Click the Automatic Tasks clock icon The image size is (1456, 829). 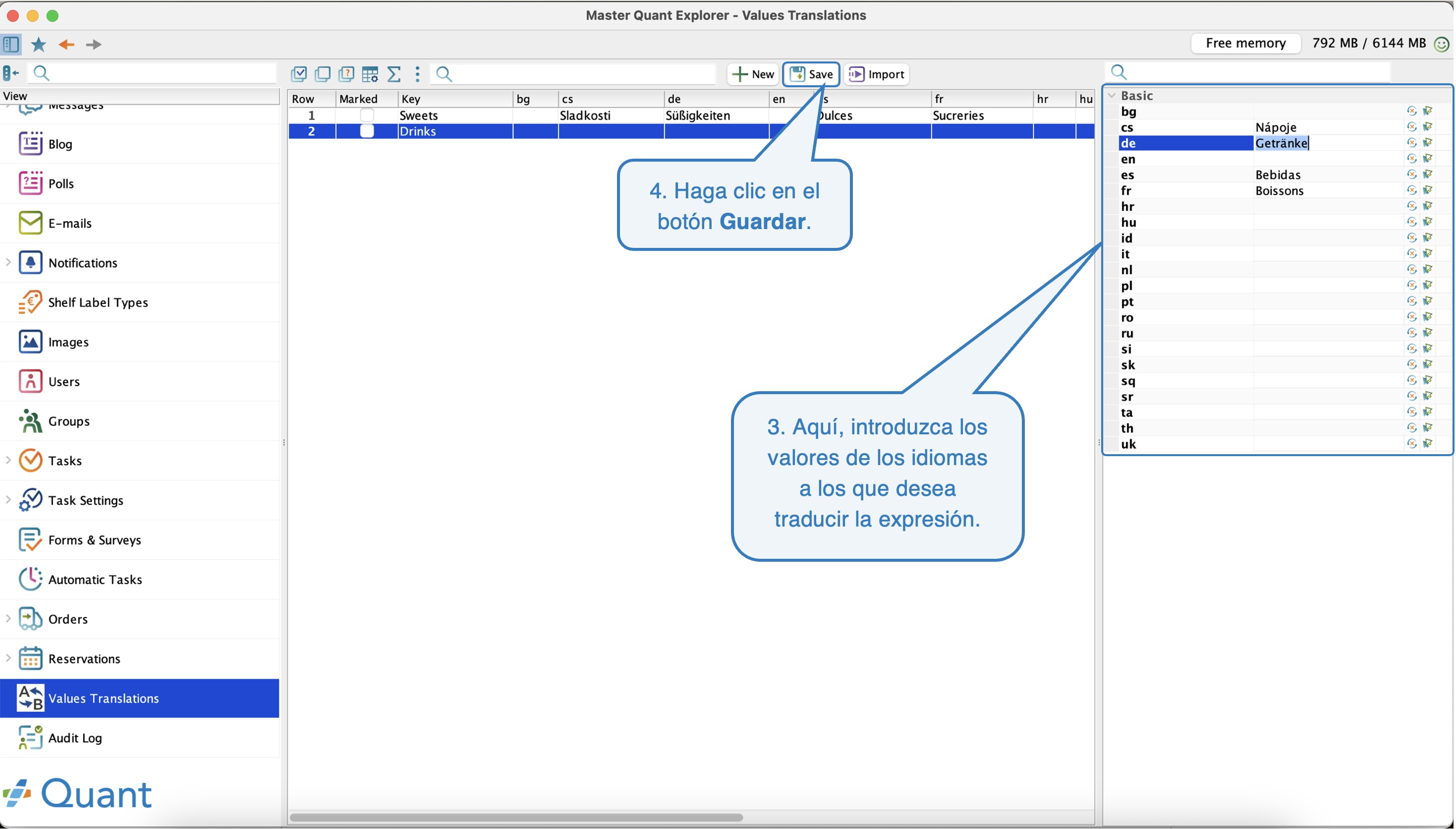(30, 579)
